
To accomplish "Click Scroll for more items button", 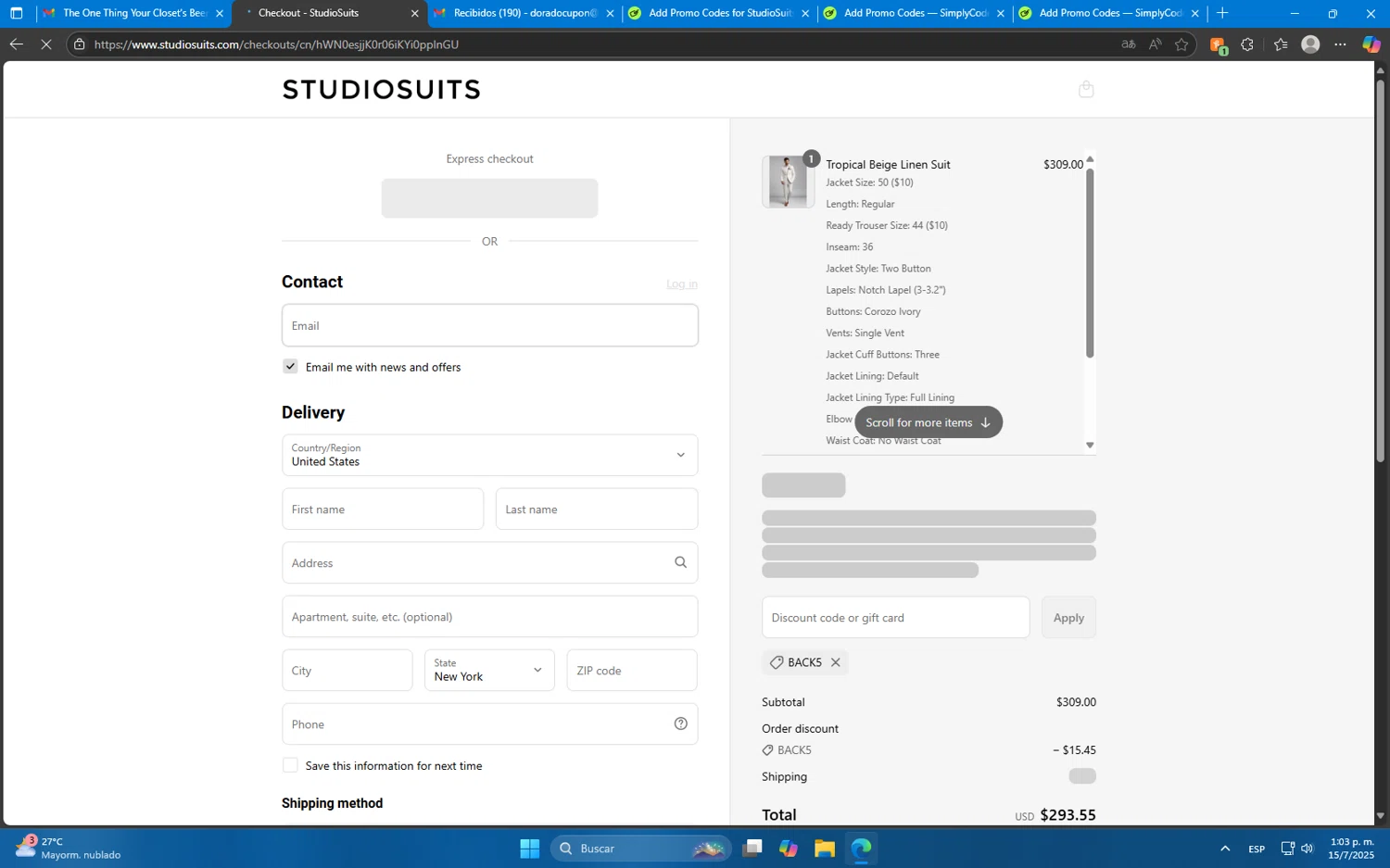I will 929,422.
